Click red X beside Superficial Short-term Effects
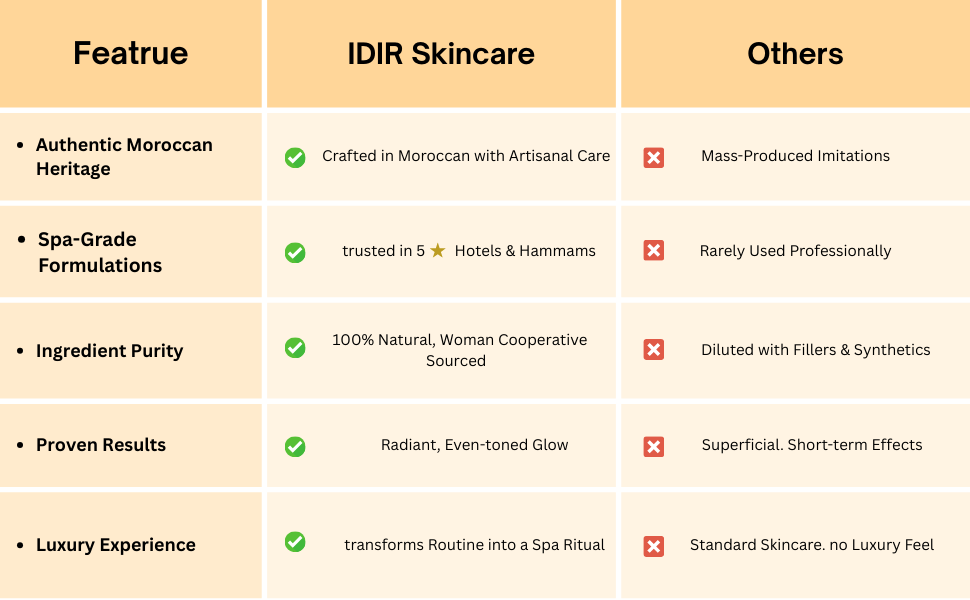 click(x=654, y=446)
